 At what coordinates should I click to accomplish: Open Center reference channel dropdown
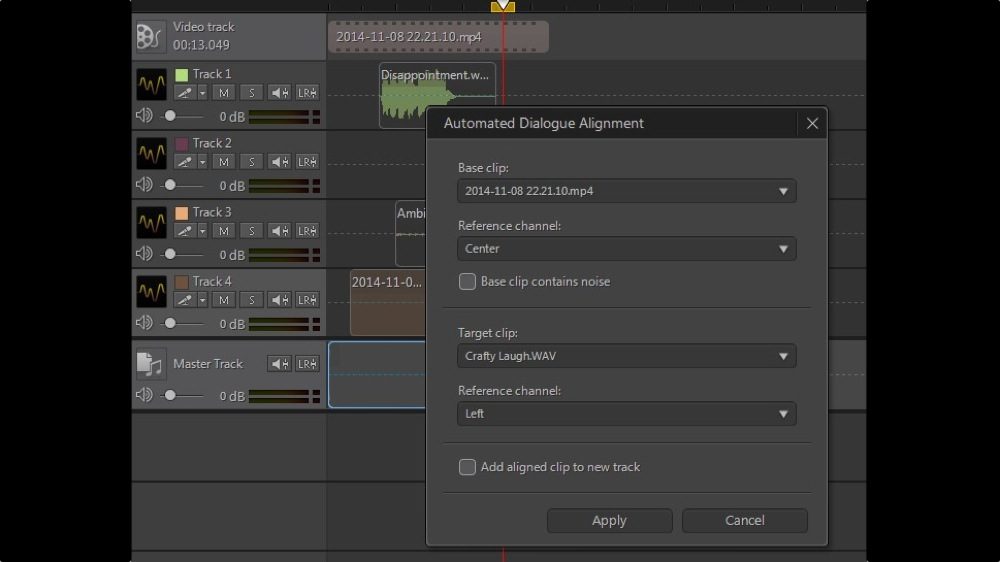[x=626, y=249]
